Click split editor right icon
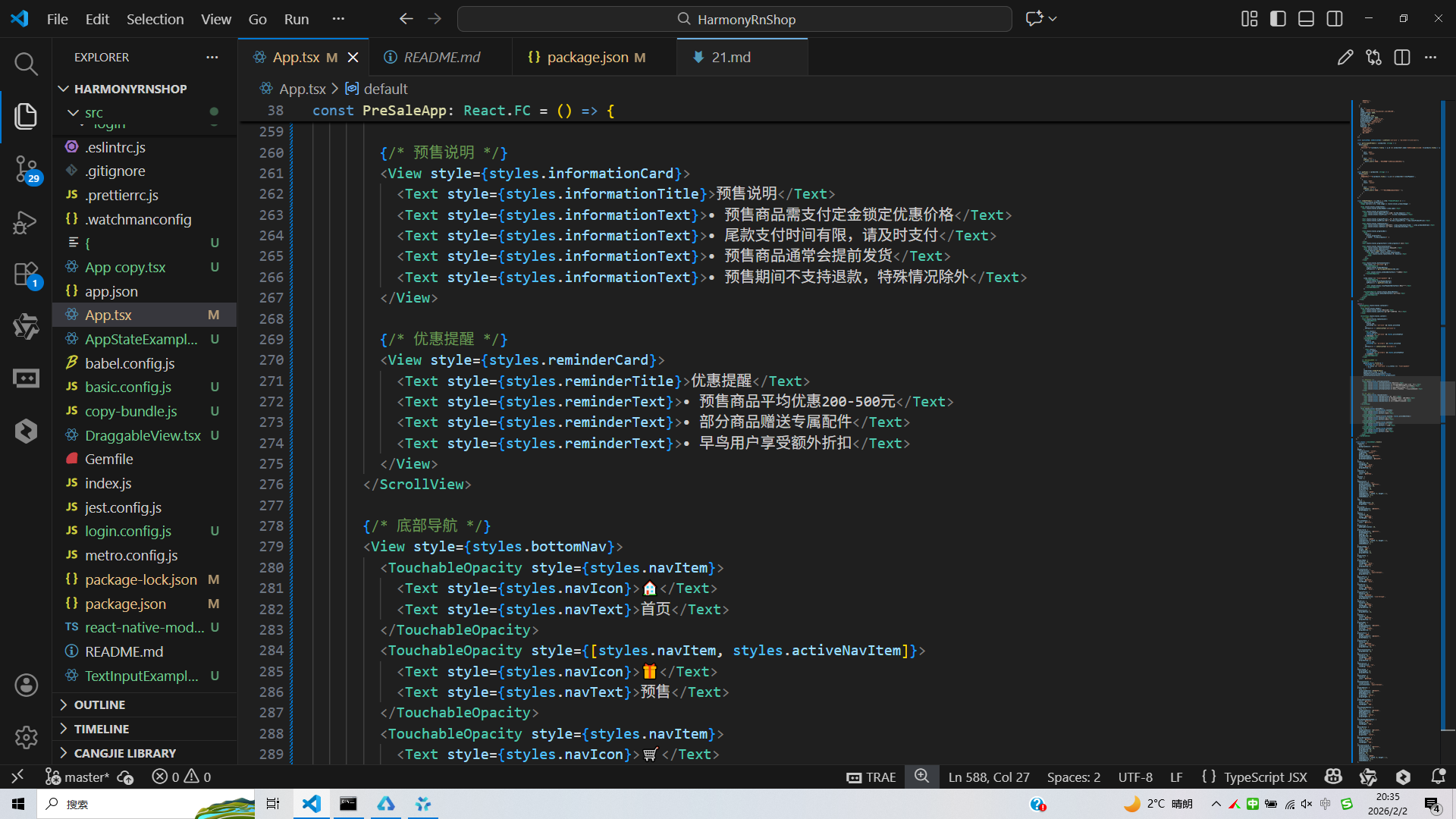 click(x=1401, y=58)
